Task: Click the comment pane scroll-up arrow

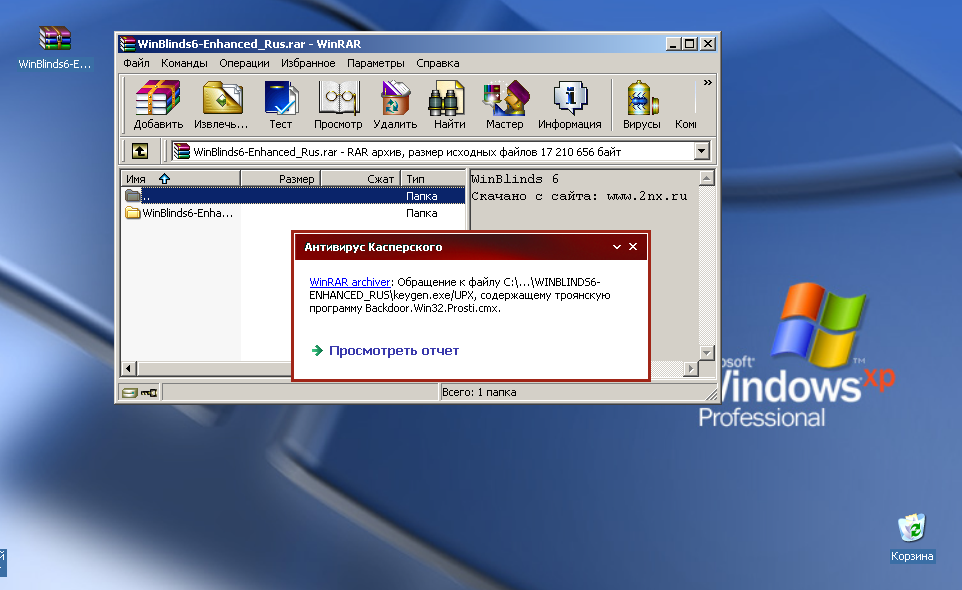Action: pyautogui.click(x=707, y=178)
